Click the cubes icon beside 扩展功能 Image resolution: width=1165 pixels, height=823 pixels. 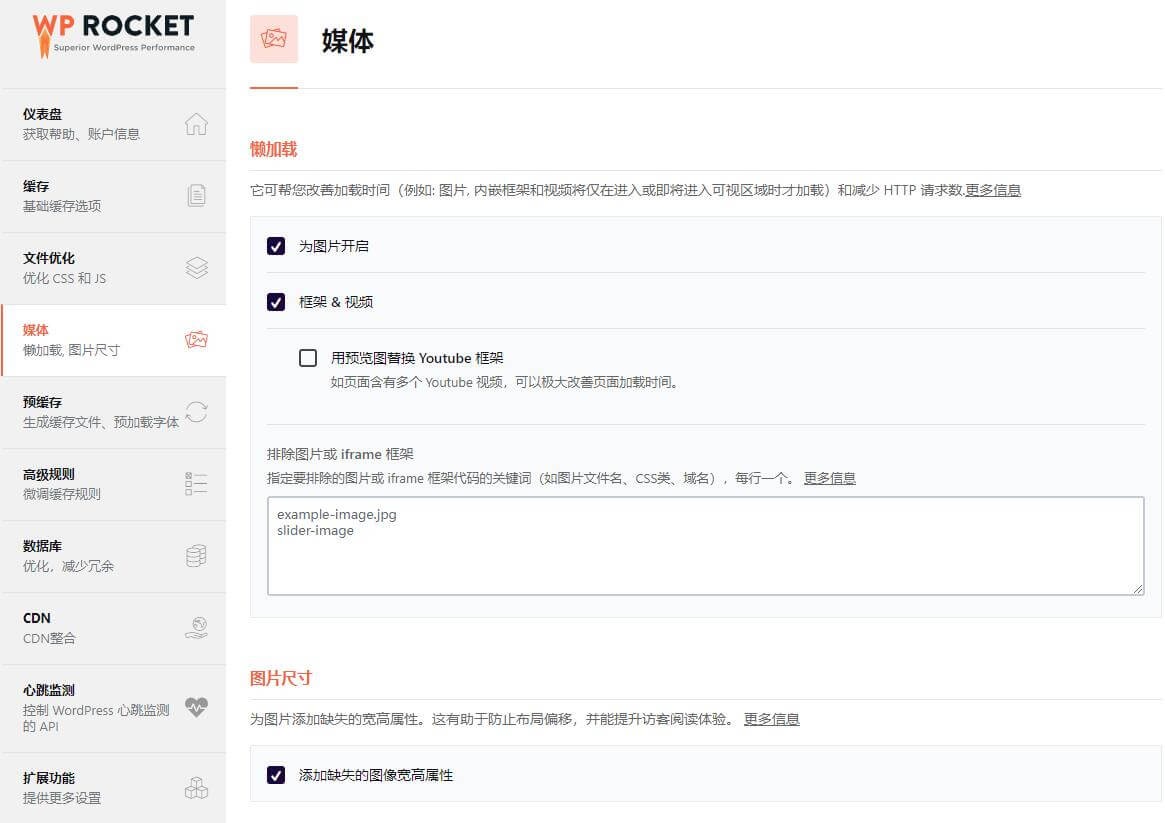click(x=197, y=788)
